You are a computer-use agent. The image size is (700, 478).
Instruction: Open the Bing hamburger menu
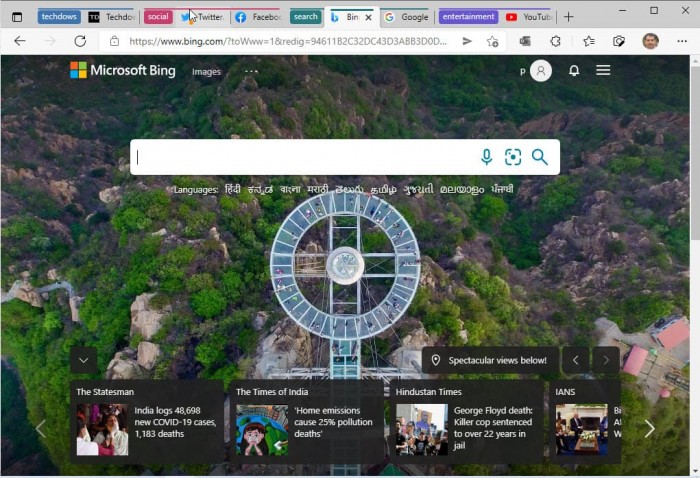603,71
